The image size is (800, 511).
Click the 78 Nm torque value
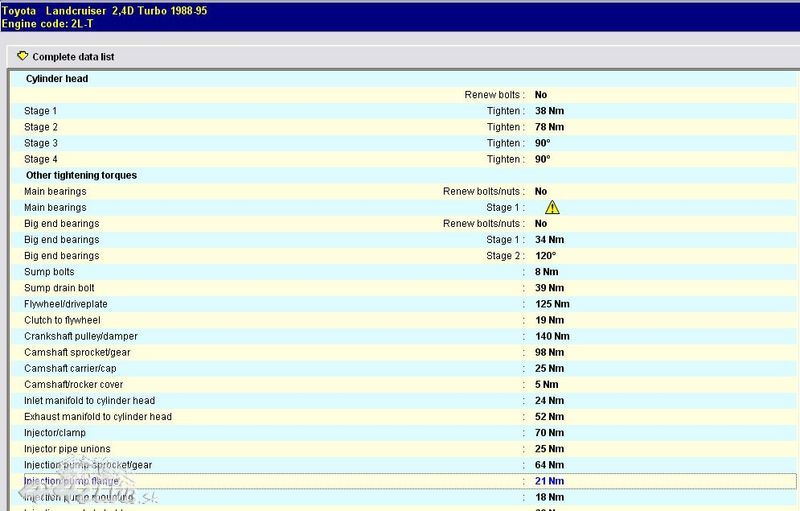(x=549, y=127)
